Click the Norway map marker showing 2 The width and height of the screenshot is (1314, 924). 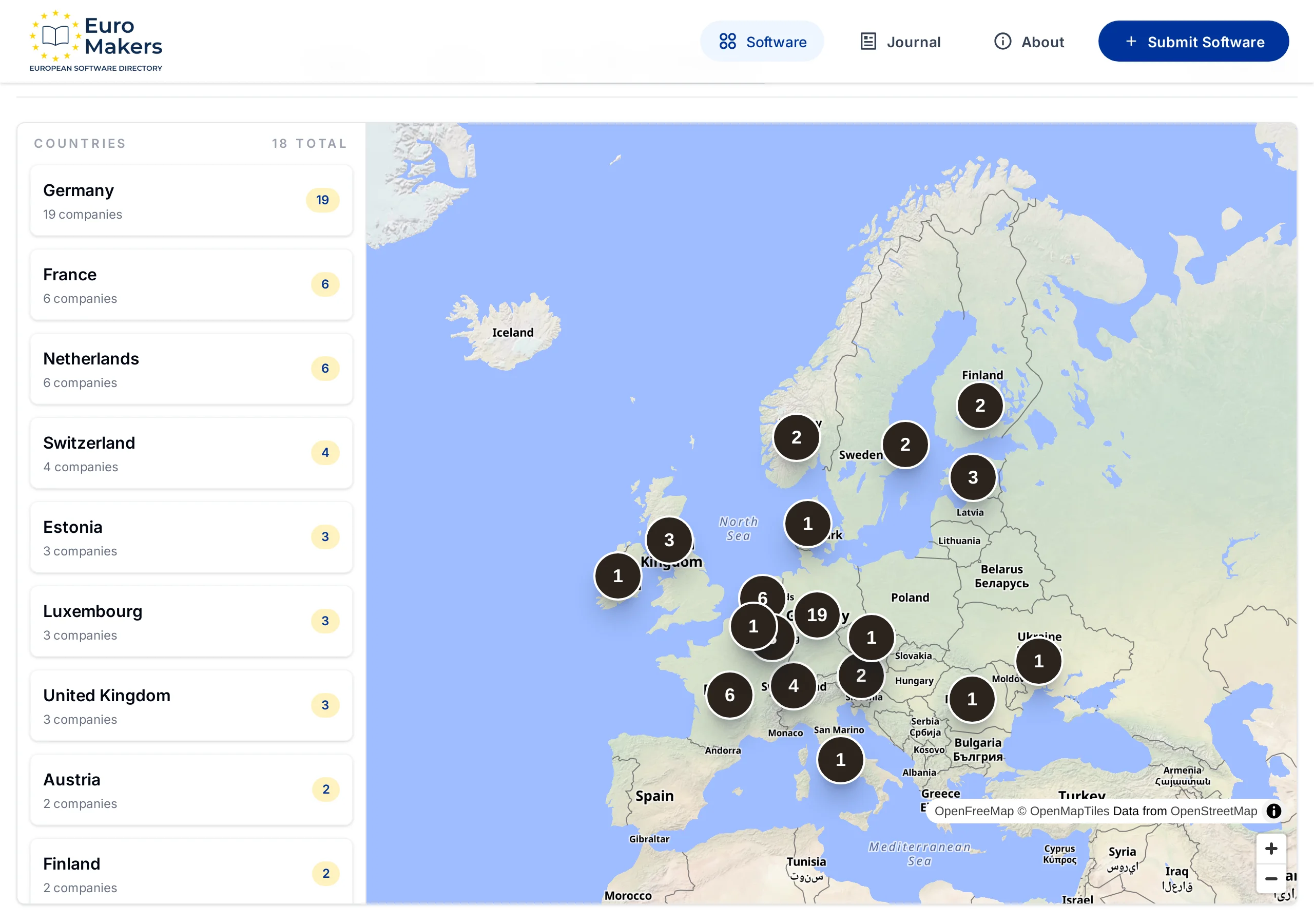(796, 437)
